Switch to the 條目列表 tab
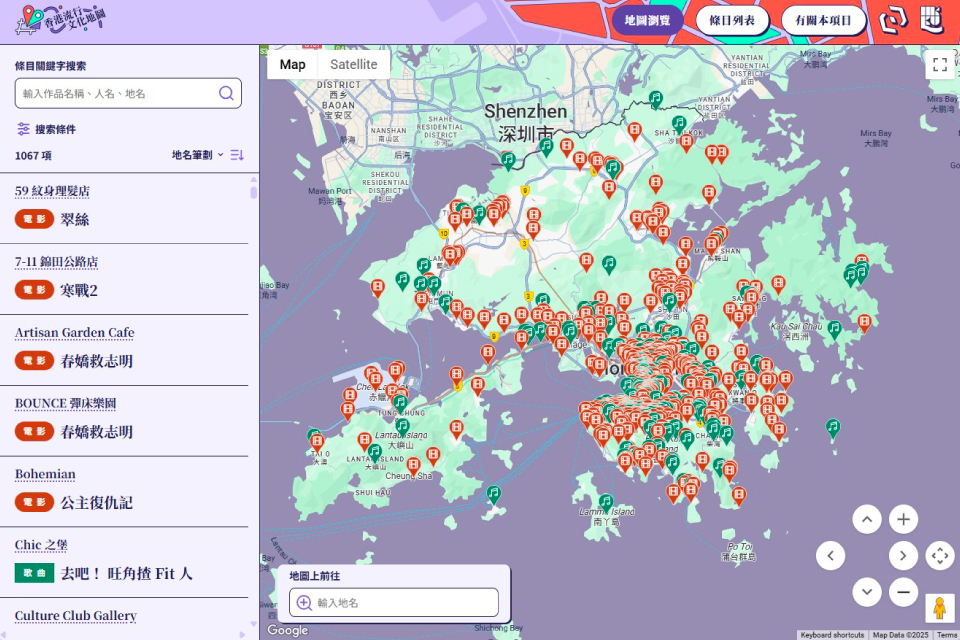Image resolution: width=960 pixels, height=640 pixels. pyautogui.click(x=732, y=21)
